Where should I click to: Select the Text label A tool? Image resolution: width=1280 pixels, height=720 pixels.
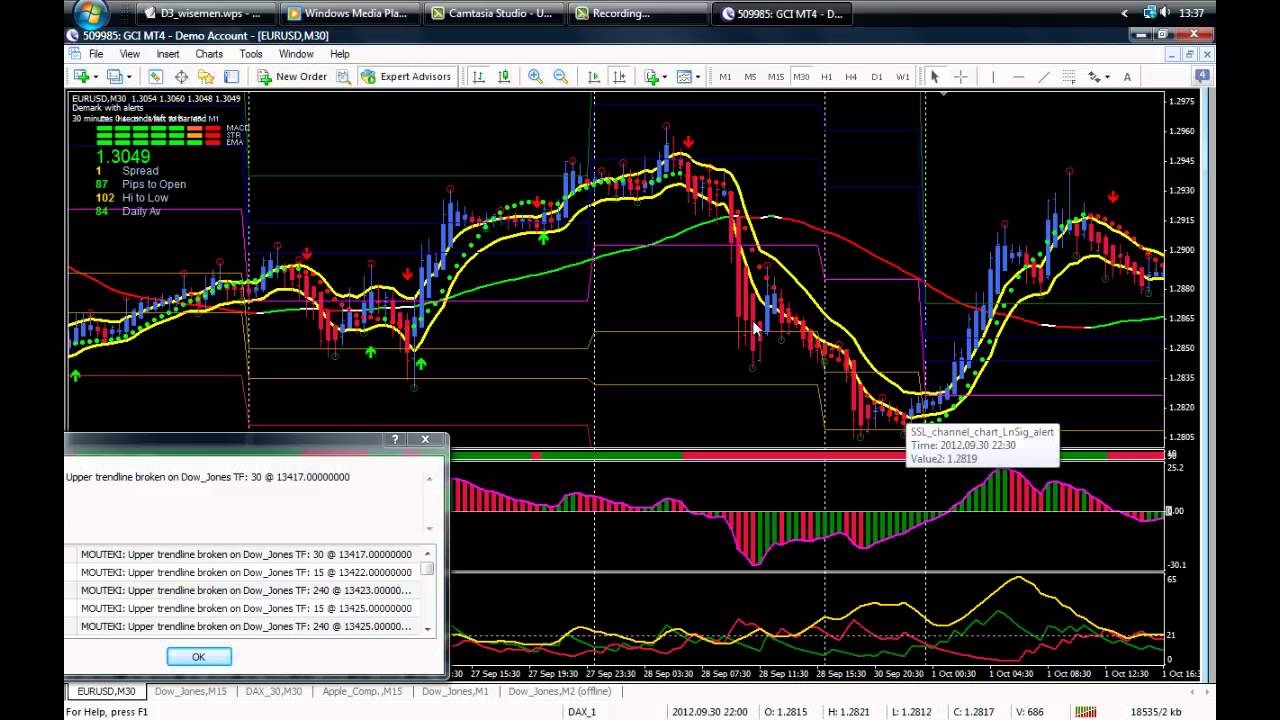click(1127, 77)
